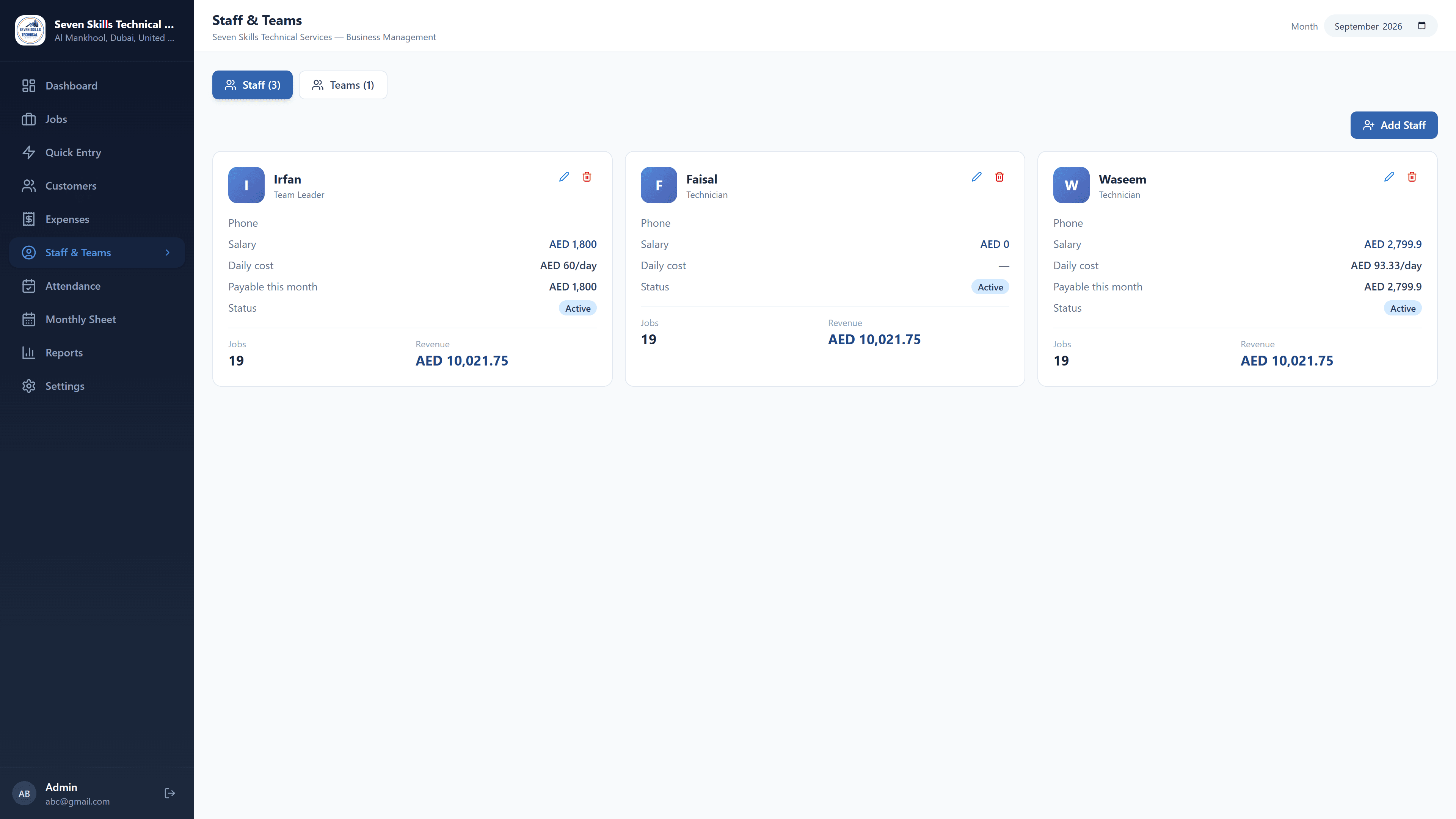The image size is (1456, 819).
Task: Click the Team Leader role under Irfan
Action: (299, 195)
